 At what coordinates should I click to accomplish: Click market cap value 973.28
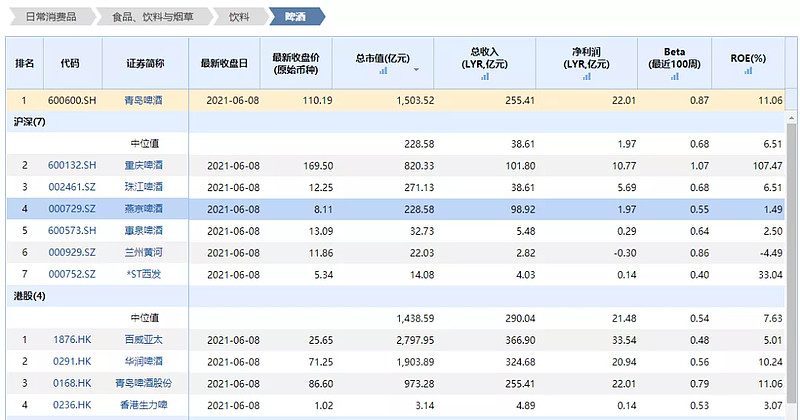(419, 384)
